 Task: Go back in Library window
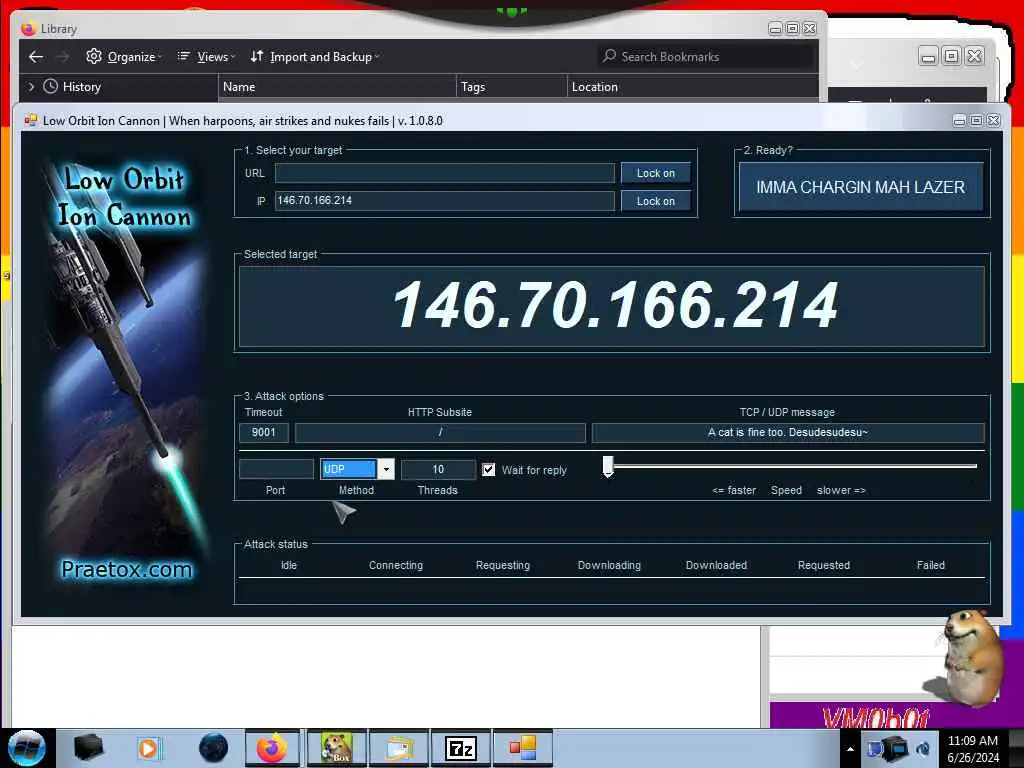pyautogui.click(x=36, y=57)
